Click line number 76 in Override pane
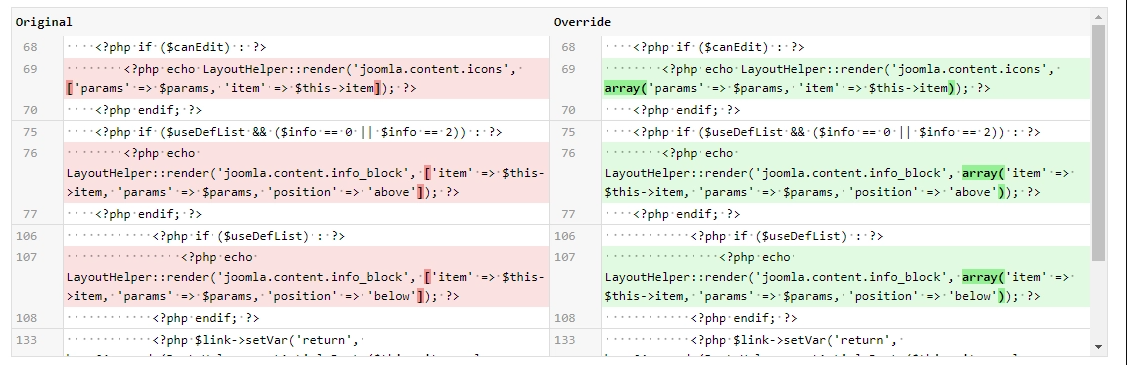The height and width of the screenshot is (365, 1127). [x=568, y=153]
